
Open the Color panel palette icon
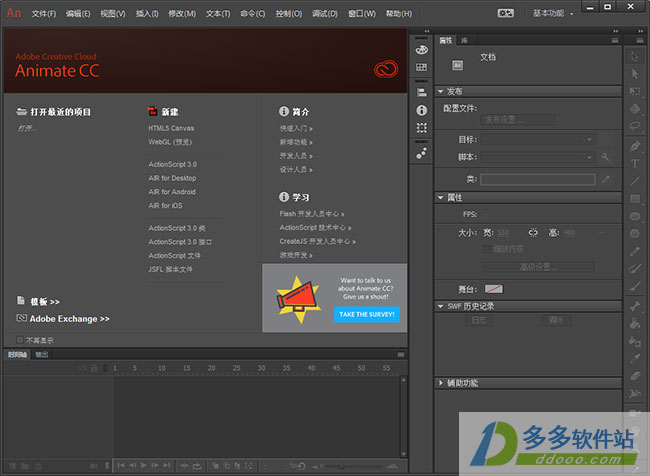tap(422, 50)
